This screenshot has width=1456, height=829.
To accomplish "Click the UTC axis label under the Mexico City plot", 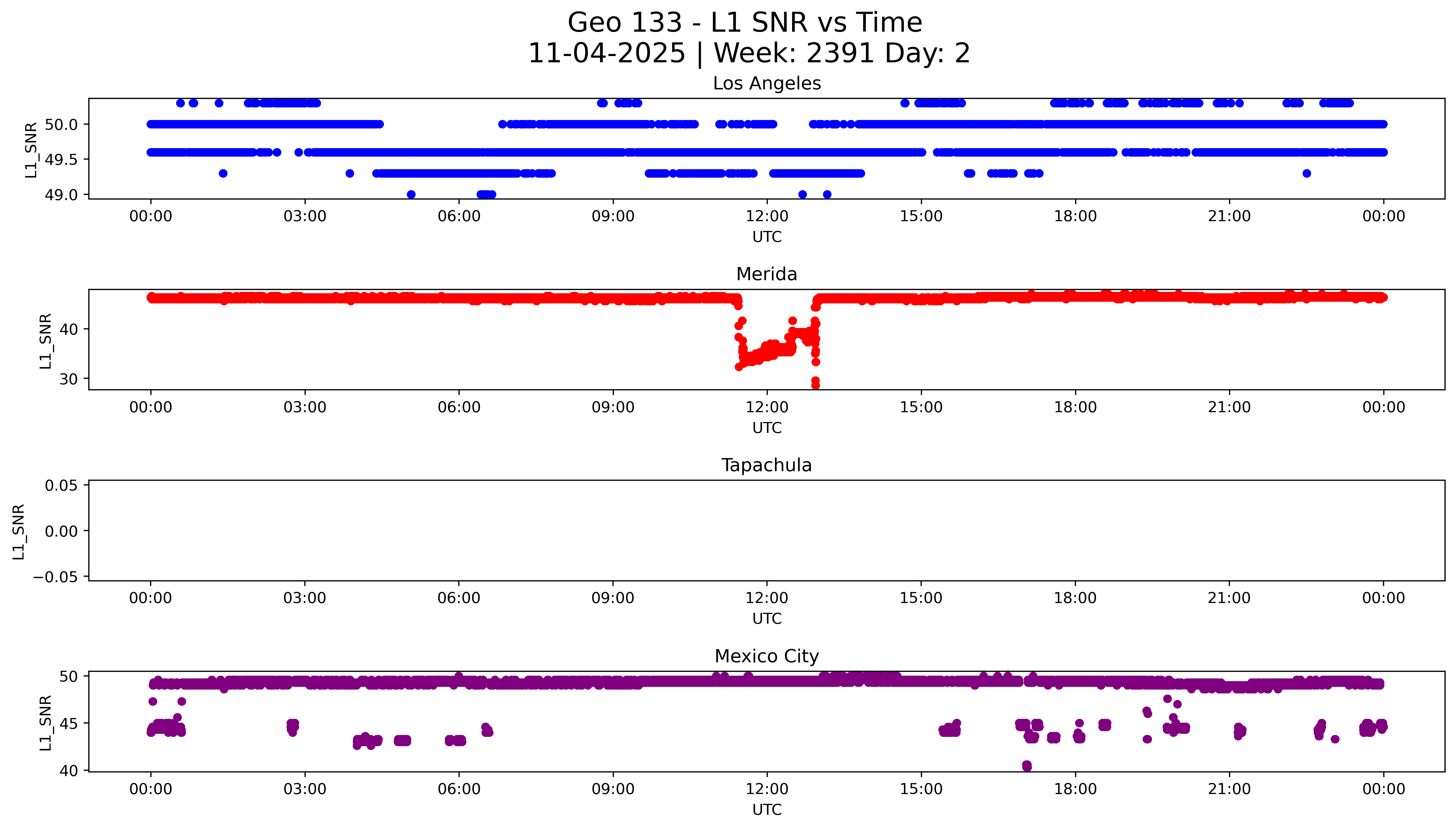I will (766, 810).
